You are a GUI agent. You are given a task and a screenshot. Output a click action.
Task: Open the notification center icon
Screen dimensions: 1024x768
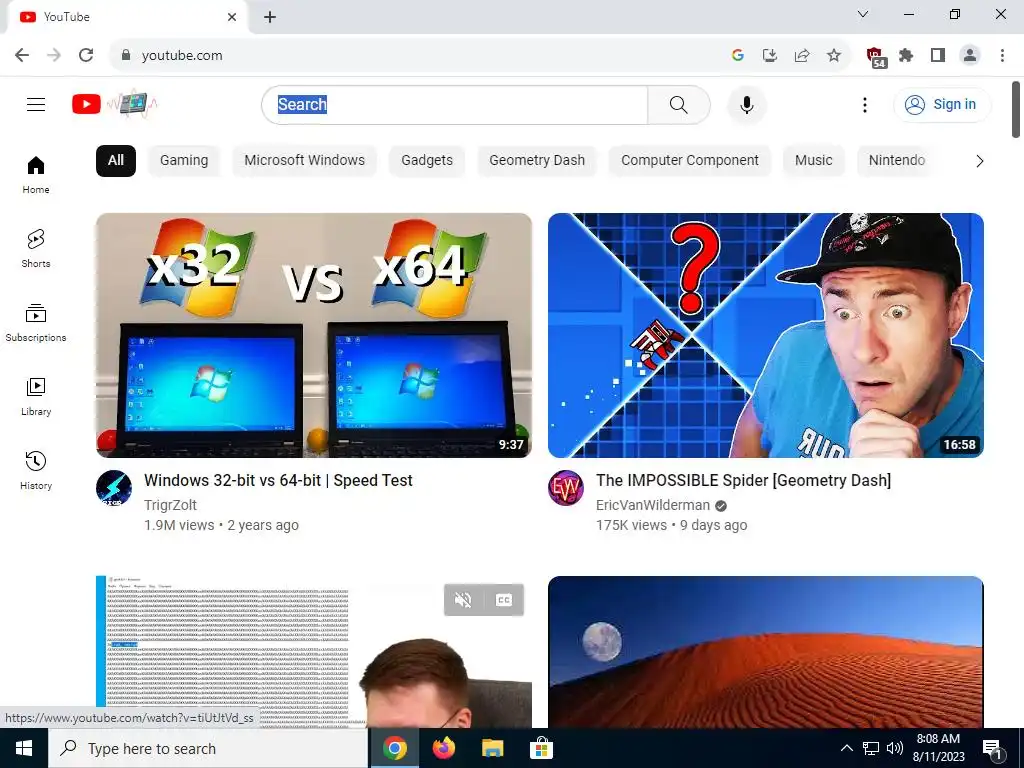(x=993, y=749)
